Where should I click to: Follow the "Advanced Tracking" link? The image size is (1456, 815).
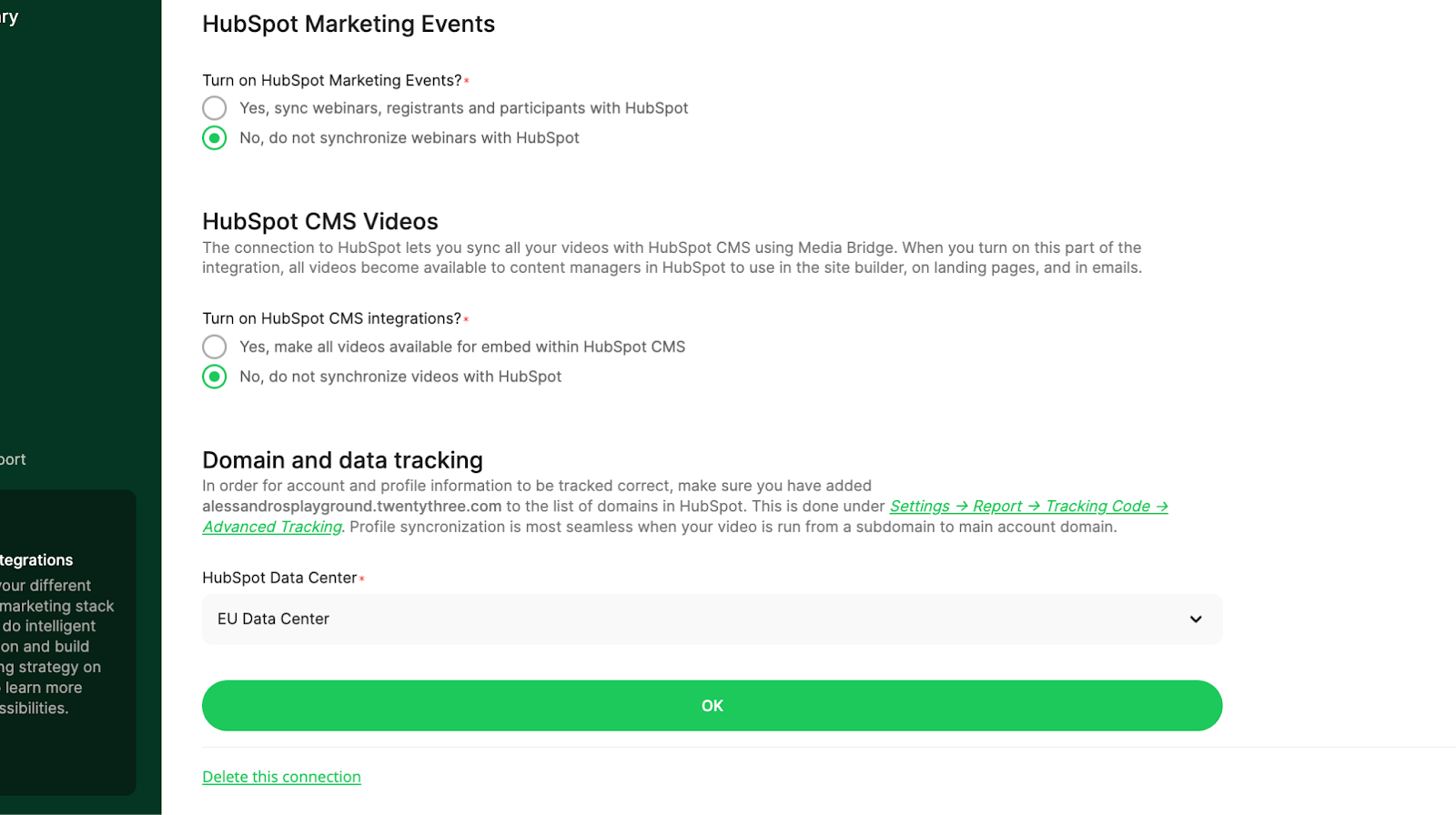pyautogui.click(x=272, y=527)
